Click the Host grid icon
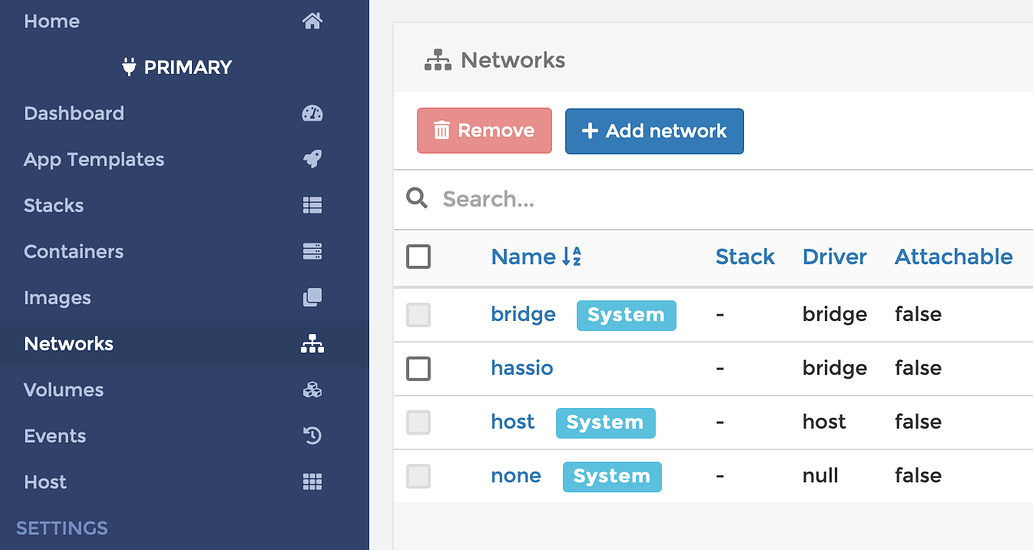This screenshot has width=1033, height=550. pos(312,482)
